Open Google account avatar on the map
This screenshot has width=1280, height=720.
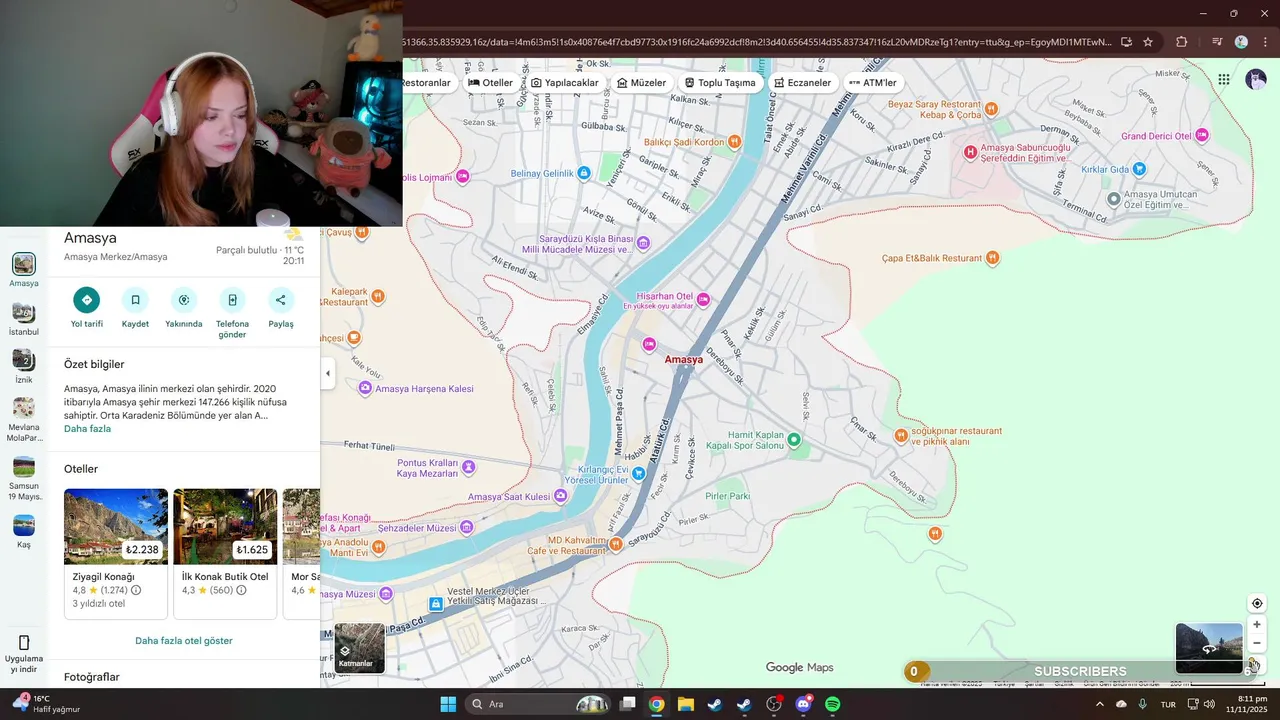pyautogui.click(x=1256, y=80)
